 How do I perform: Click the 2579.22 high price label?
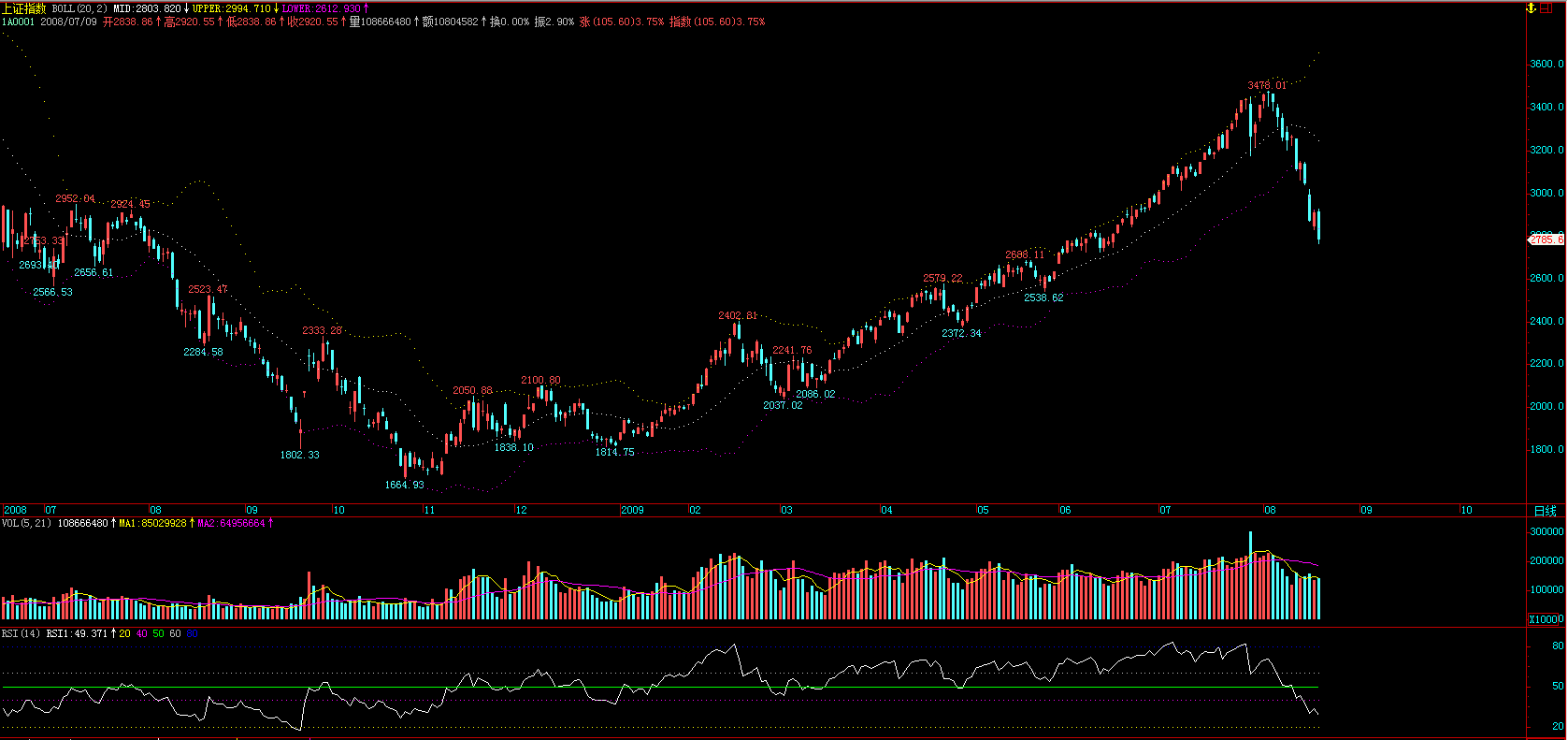(942, 279)
